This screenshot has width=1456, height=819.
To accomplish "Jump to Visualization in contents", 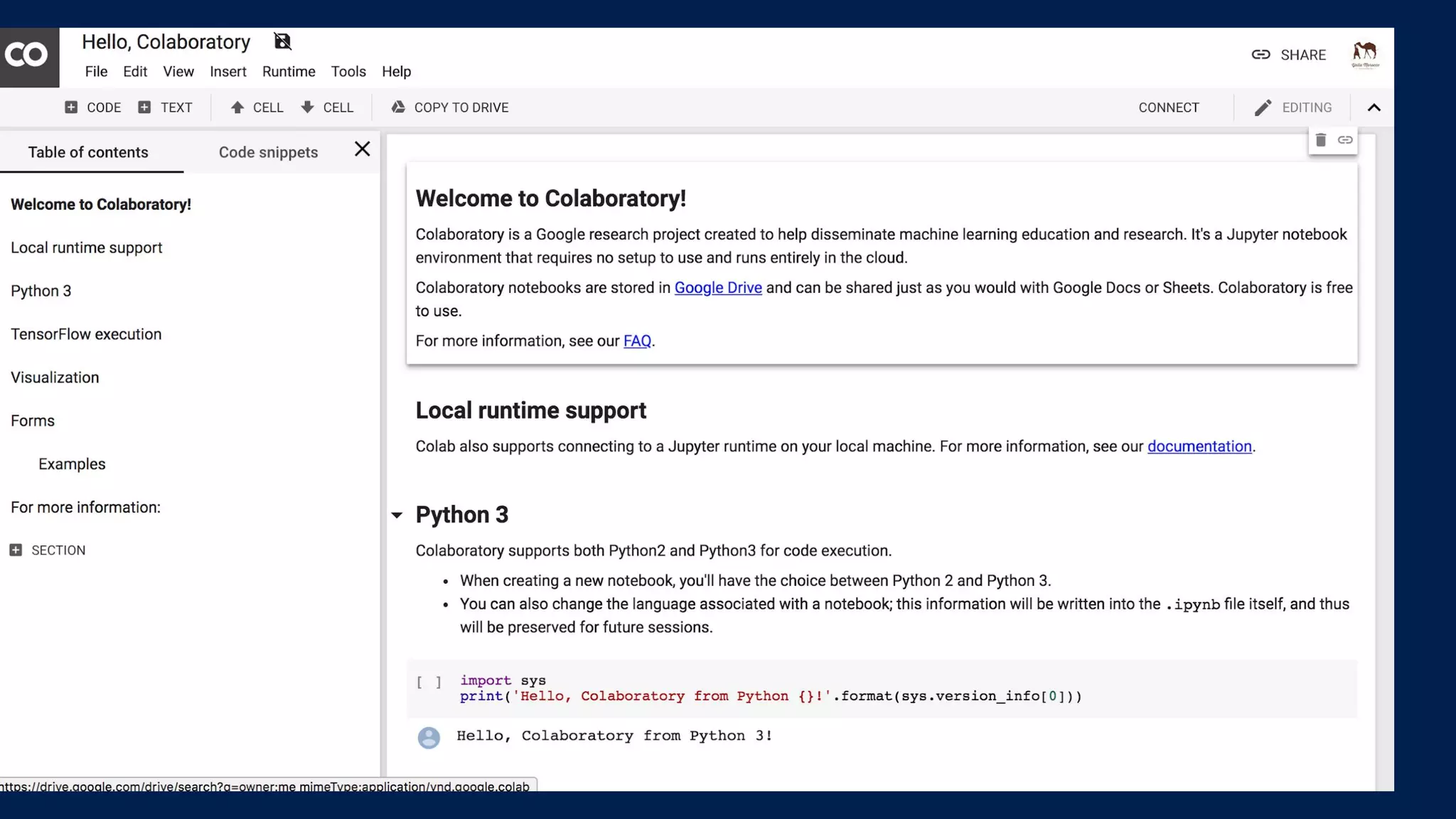I will (55, 378).
